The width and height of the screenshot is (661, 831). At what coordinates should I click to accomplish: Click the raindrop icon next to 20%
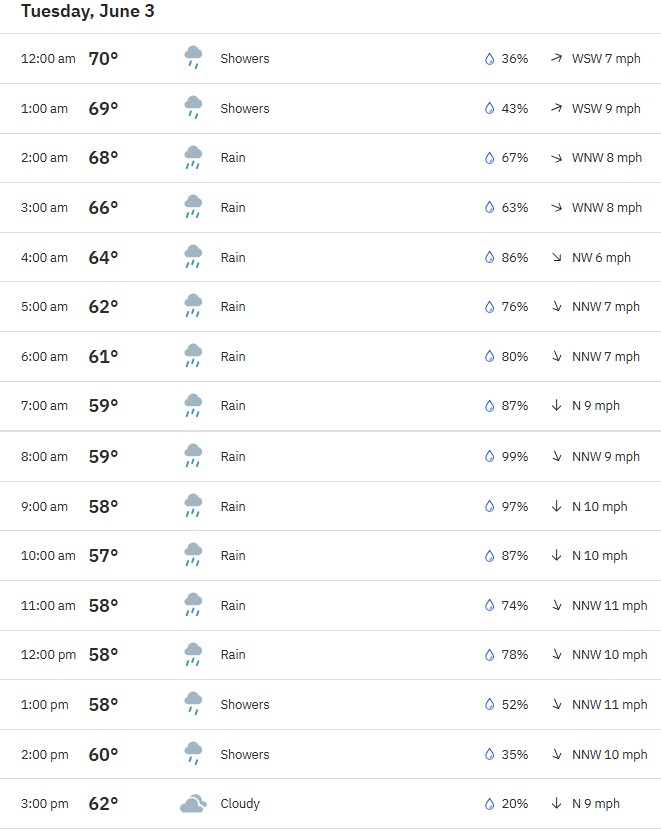pos(489,804)
